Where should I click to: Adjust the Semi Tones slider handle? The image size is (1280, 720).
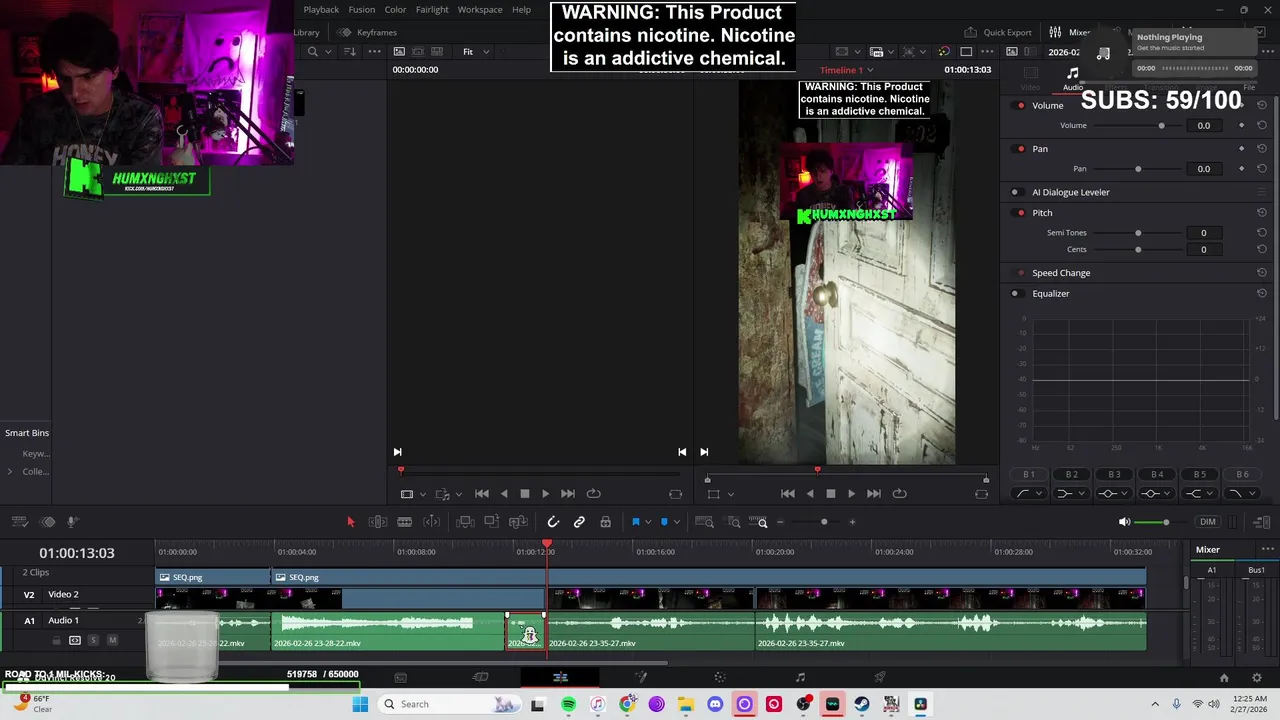pyautogui.click(x=1138, y=233)
